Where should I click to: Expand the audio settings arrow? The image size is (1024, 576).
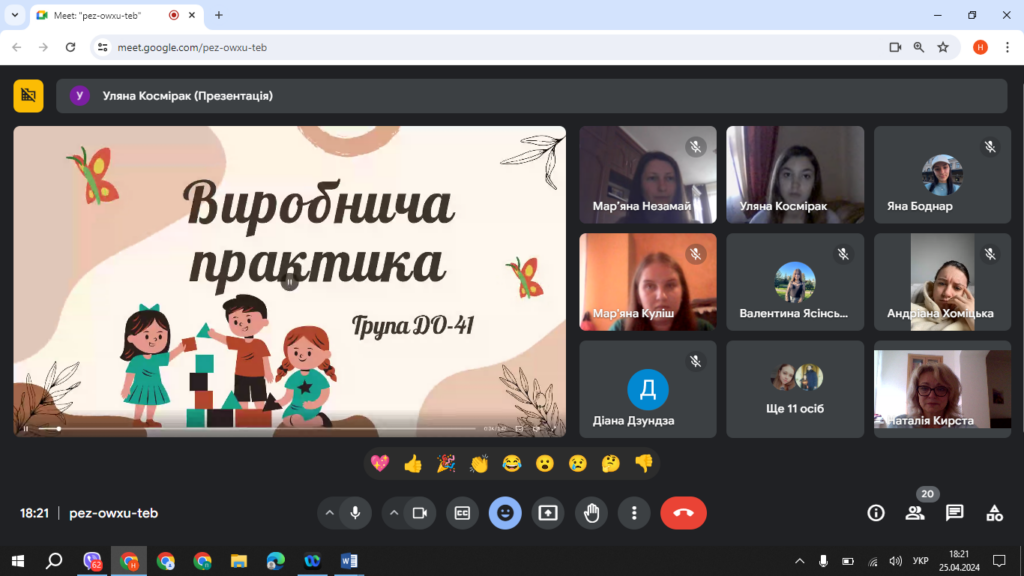(329, 513)
